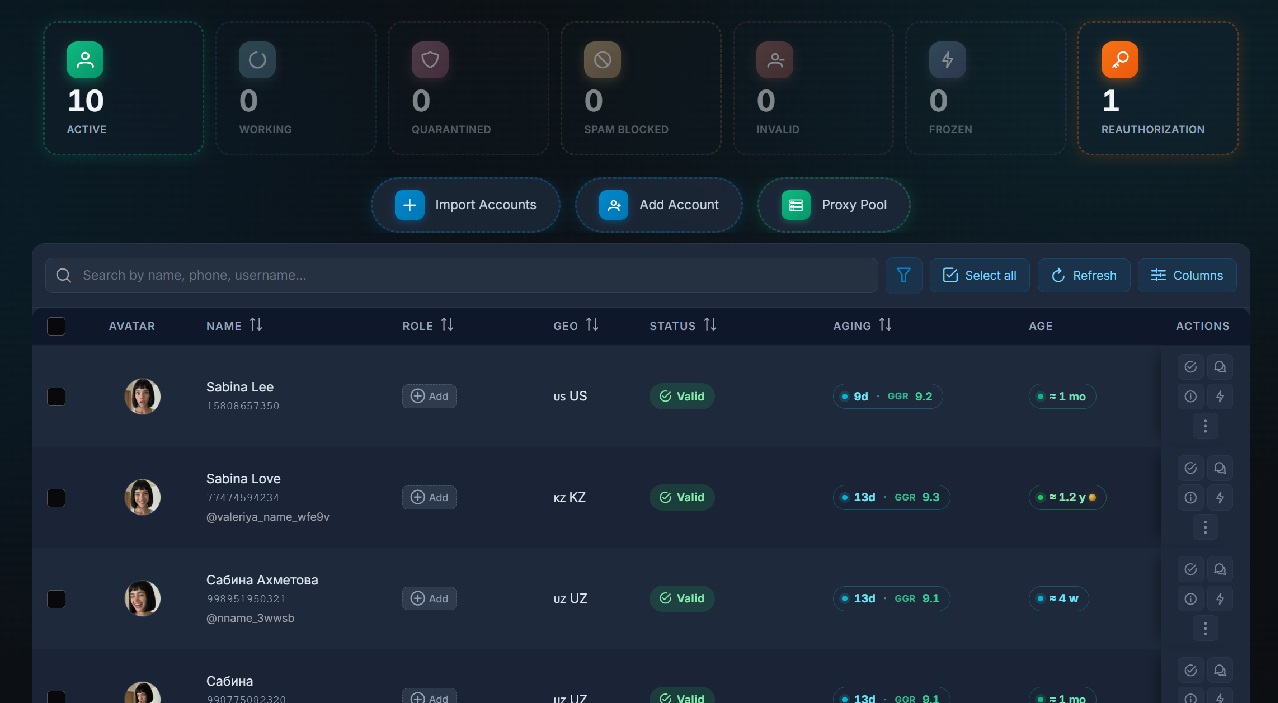This screenshot has height=703, width=1278.
Task: Open Sabina Lee's avatar photo
Action: click(143, 396)
